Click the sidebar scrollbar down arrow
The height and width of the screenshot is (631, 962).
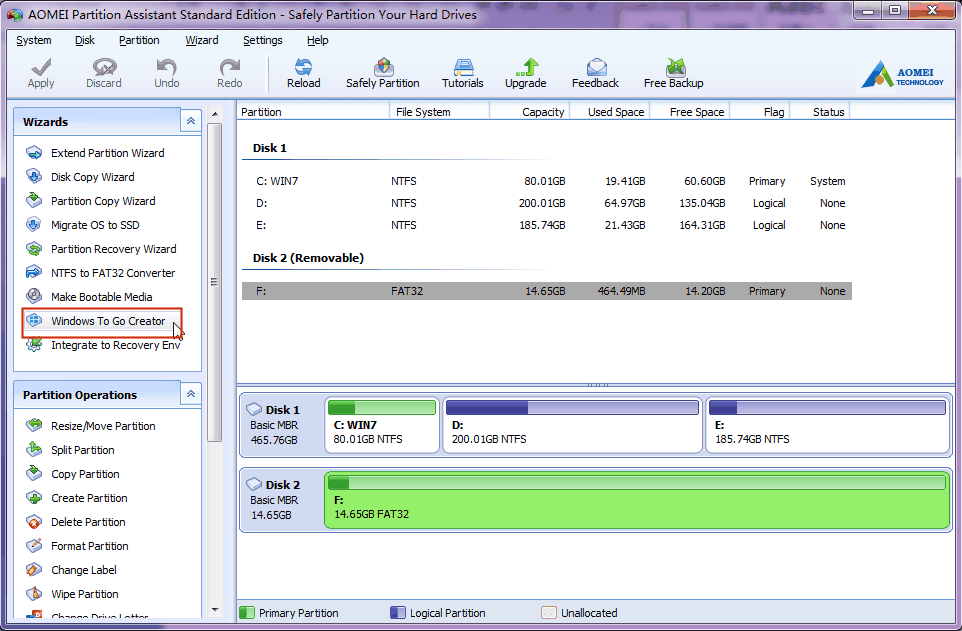click(215, 610)
